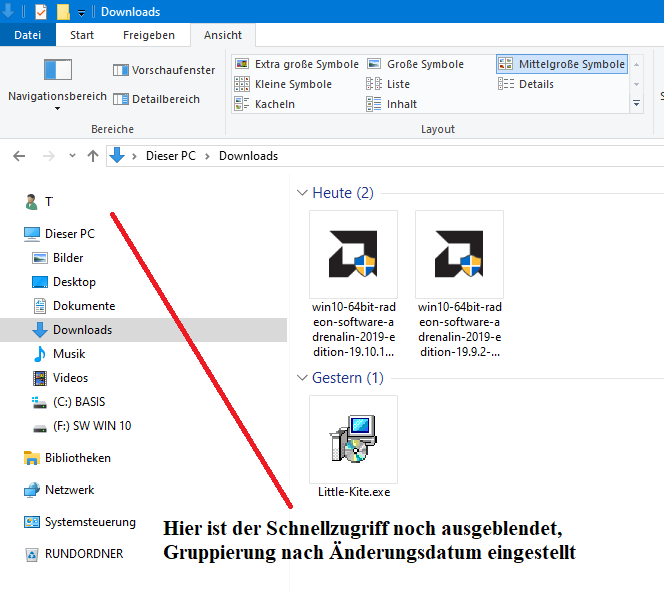Select Downloads in navigation tree
664x593 pixels.
tap(143, 330)
